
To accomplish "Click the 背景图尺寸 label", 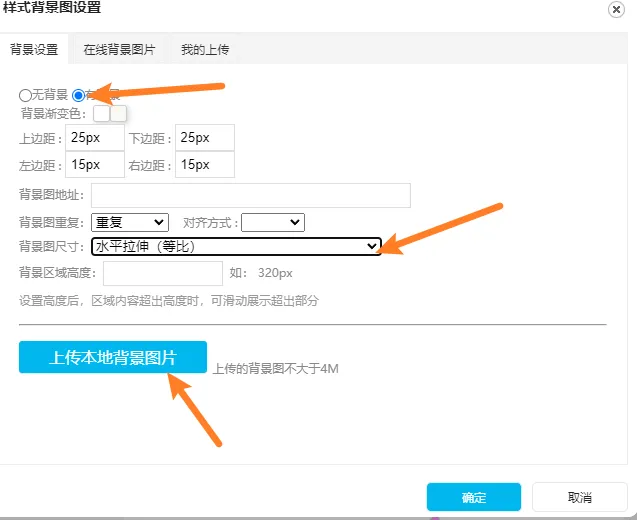I will pyautogui.click(x=51, y=246).
